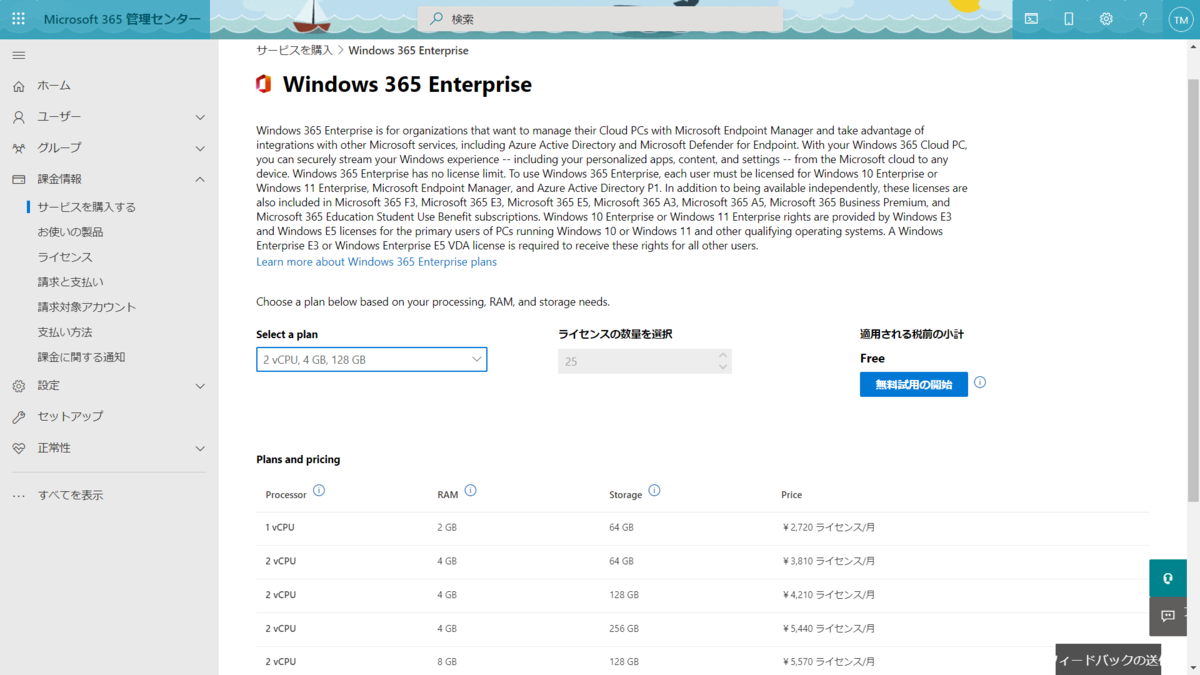
Task: Open 支払い方法 menu item
Action: coord(65,332)
